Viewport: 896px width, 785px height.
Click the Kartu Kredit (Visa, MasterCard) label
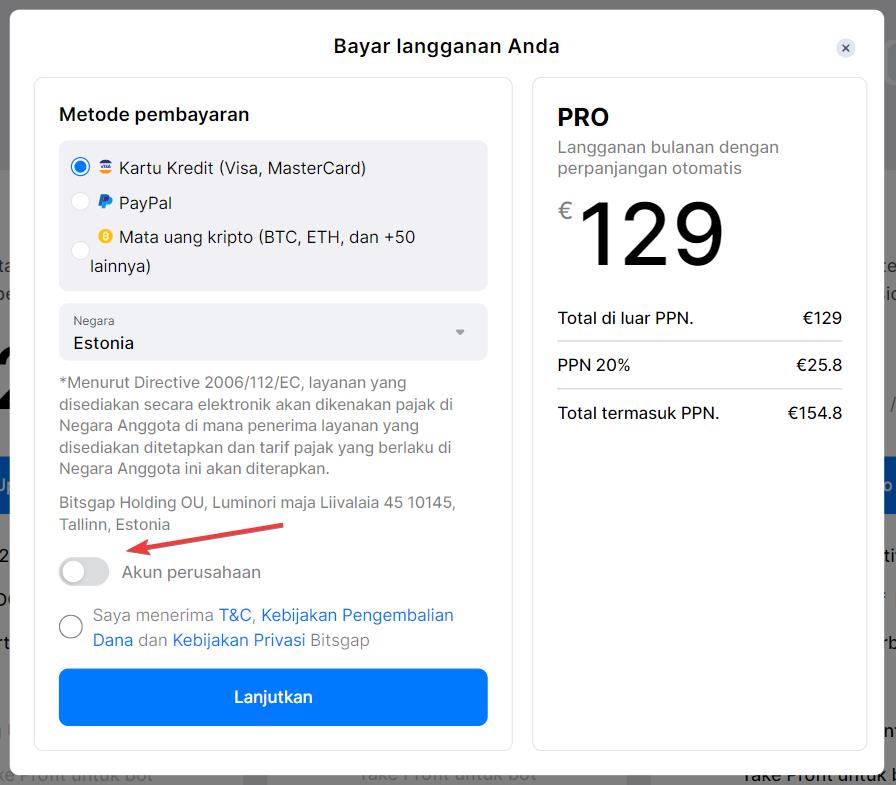click(242, 168)
